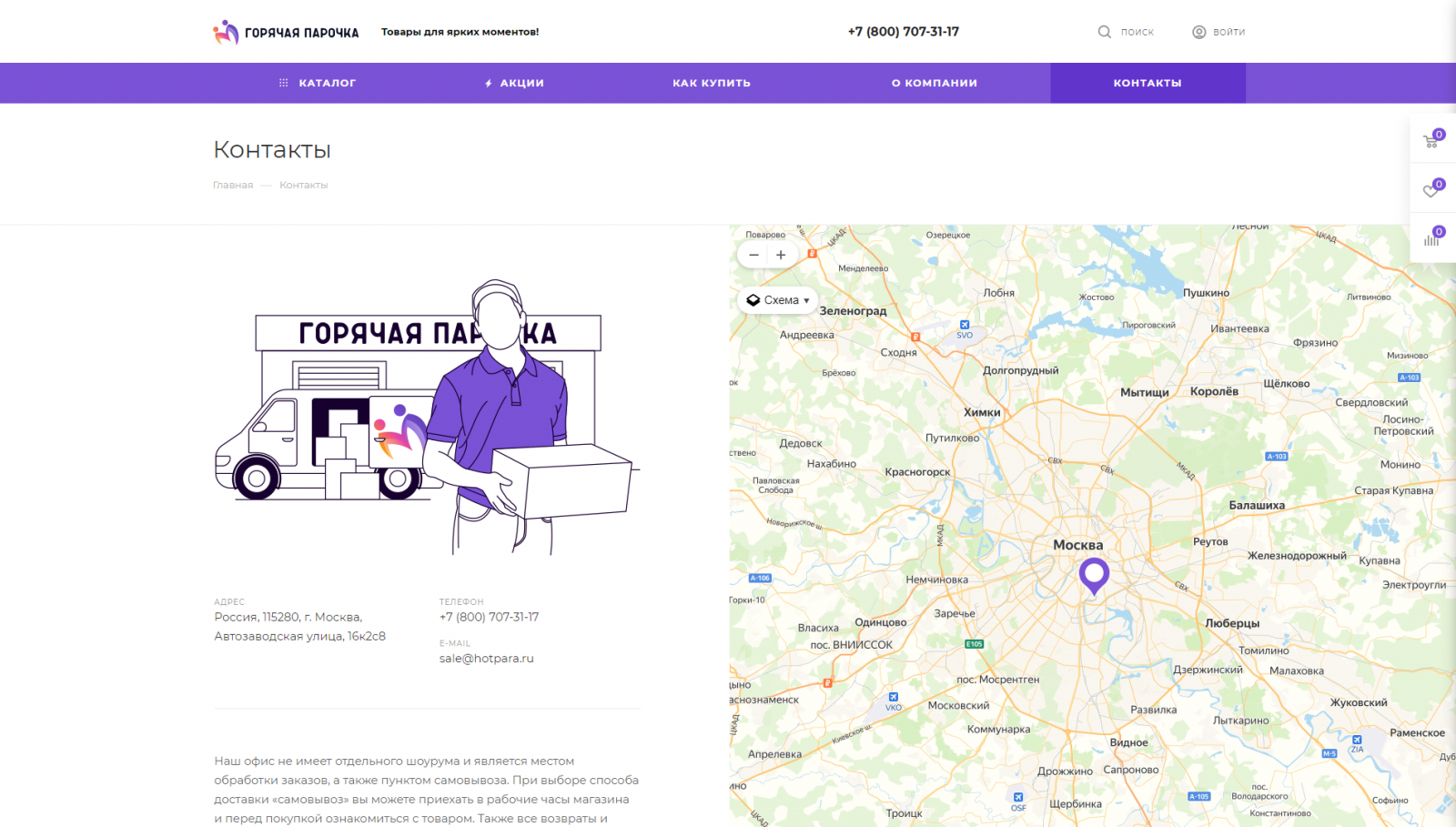This screenshot has width=1456, height=827.
Task: Click the sale@hotpara.ru email link
Action: click(487, 659)
